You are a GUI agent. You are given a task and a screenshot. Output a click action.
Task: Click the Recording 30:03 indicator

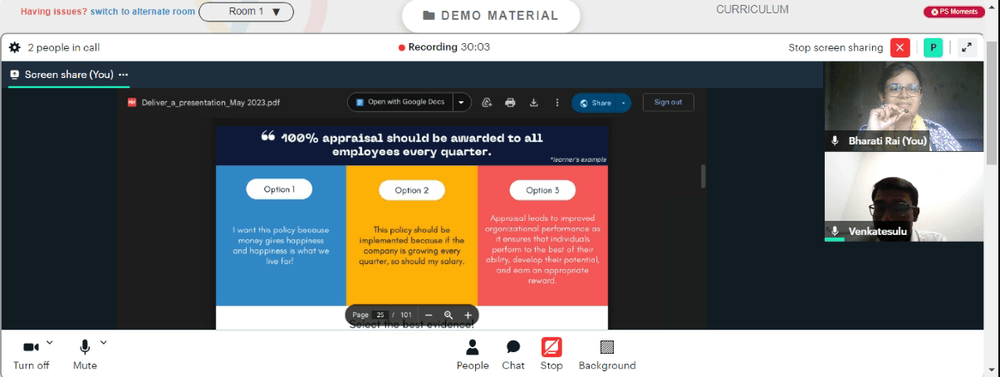[444, 47]
